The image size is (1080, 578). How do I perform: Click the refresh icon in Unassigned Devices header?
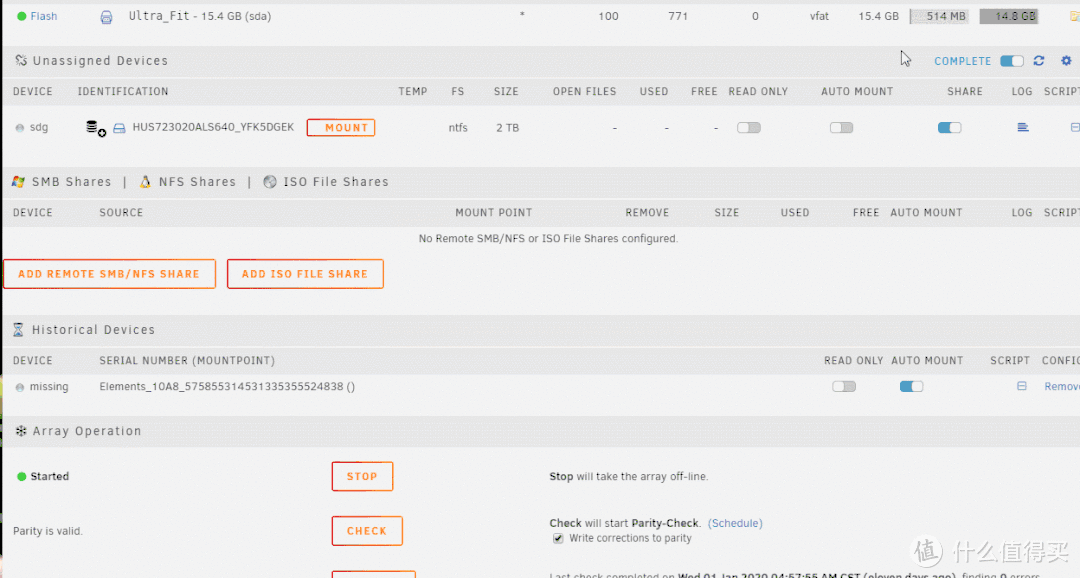tap(1039, 61)
